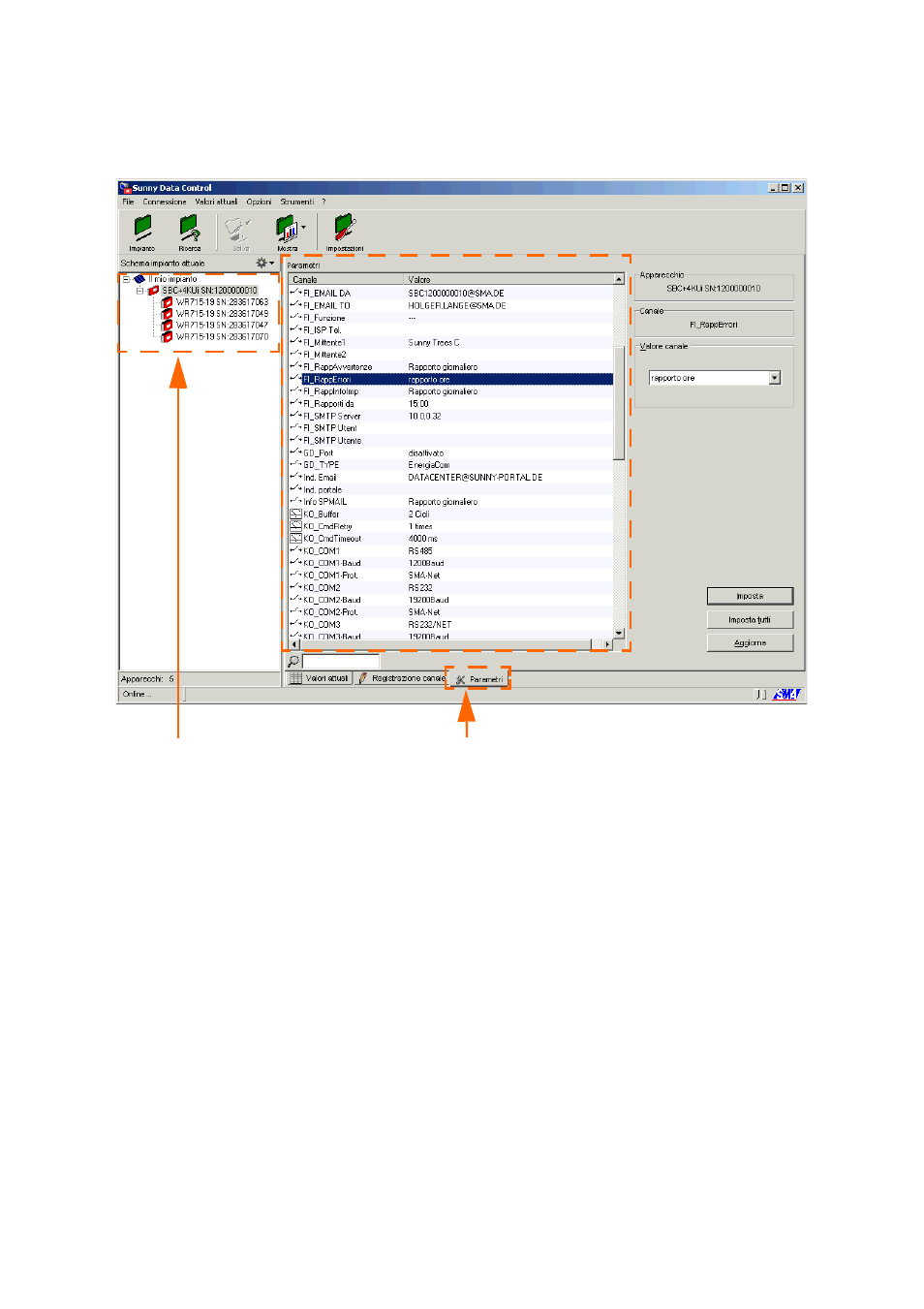Click the KO_COM1 parameter icon
The width and height of the screenshot is (924, 1309).
(x=296, y=551)
